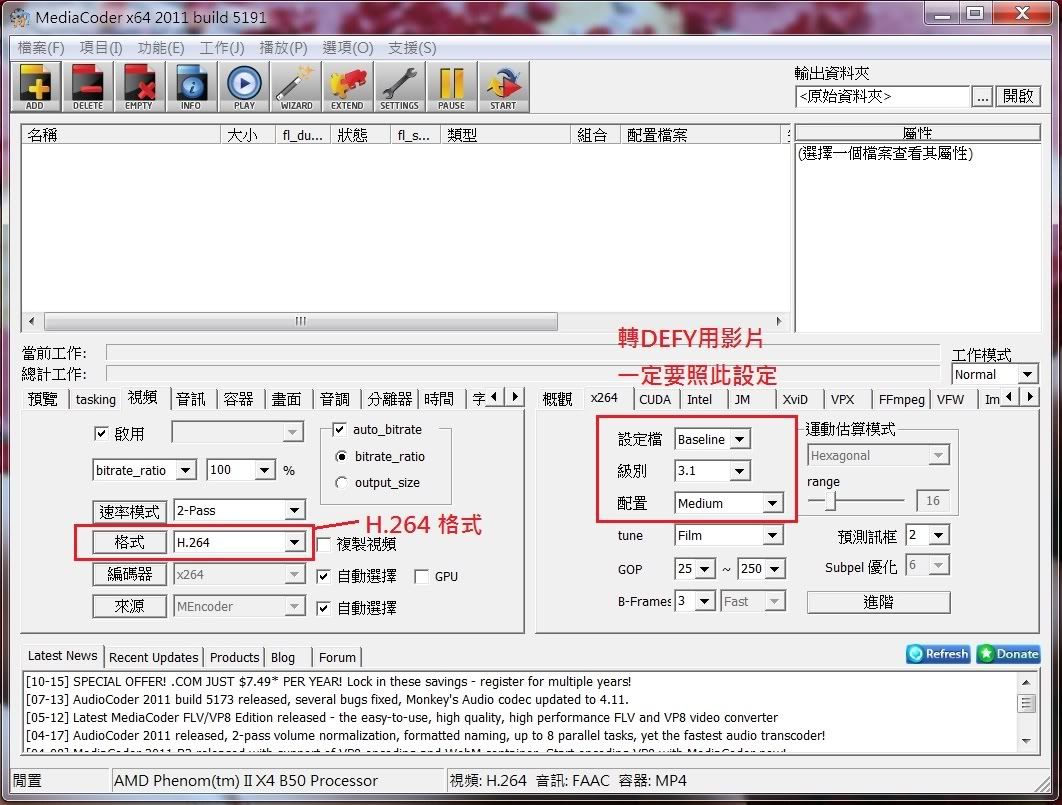Toggle the 啟用 video enable checkbox
The height and width of the screenshot is (805, 1062).
click(x=101, y=433)
